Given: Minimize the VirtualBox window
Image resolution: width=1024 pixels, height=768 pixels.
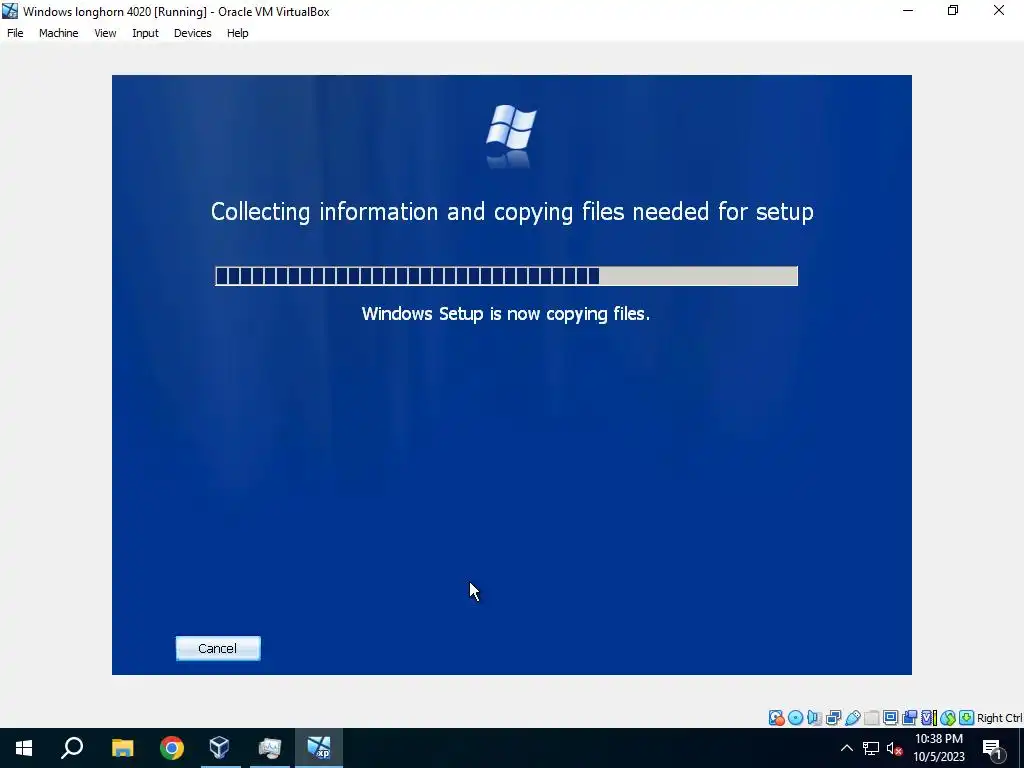Looking at the screenshot, I should point(908,10).
